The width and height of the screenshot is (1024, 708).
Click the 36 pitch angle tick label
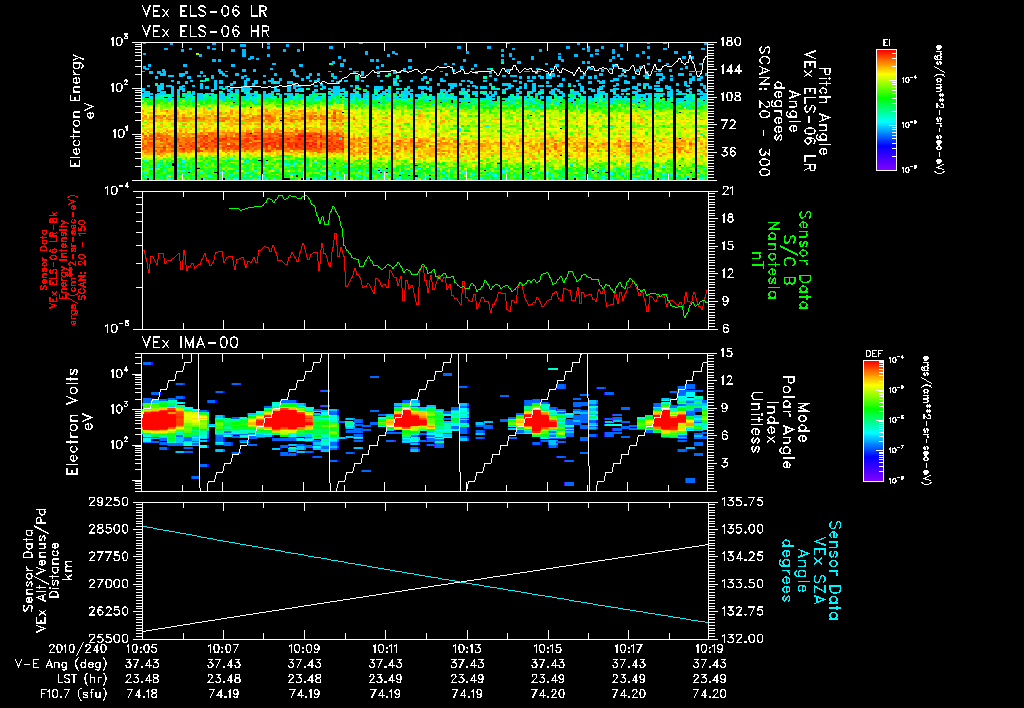pos(726,152)
